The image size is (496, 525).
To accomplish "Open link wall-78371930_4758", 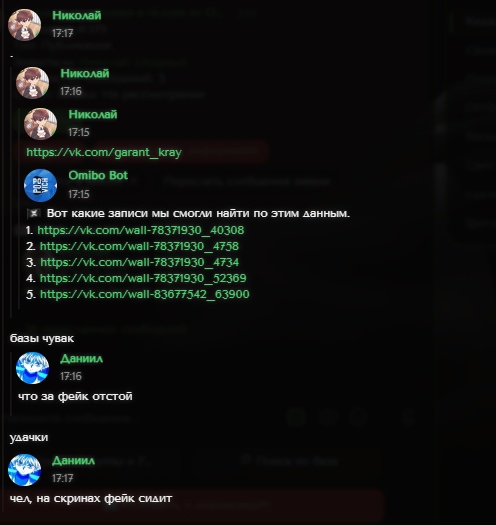I will (x=139, y=246).
